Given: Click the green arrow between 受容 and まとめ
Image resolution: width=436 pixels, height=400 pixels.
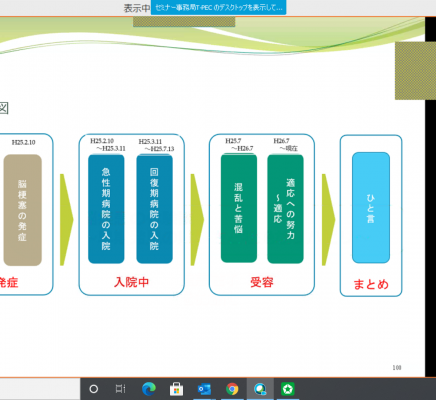Looking at the screenshot, I should click(x=328, y=220).
